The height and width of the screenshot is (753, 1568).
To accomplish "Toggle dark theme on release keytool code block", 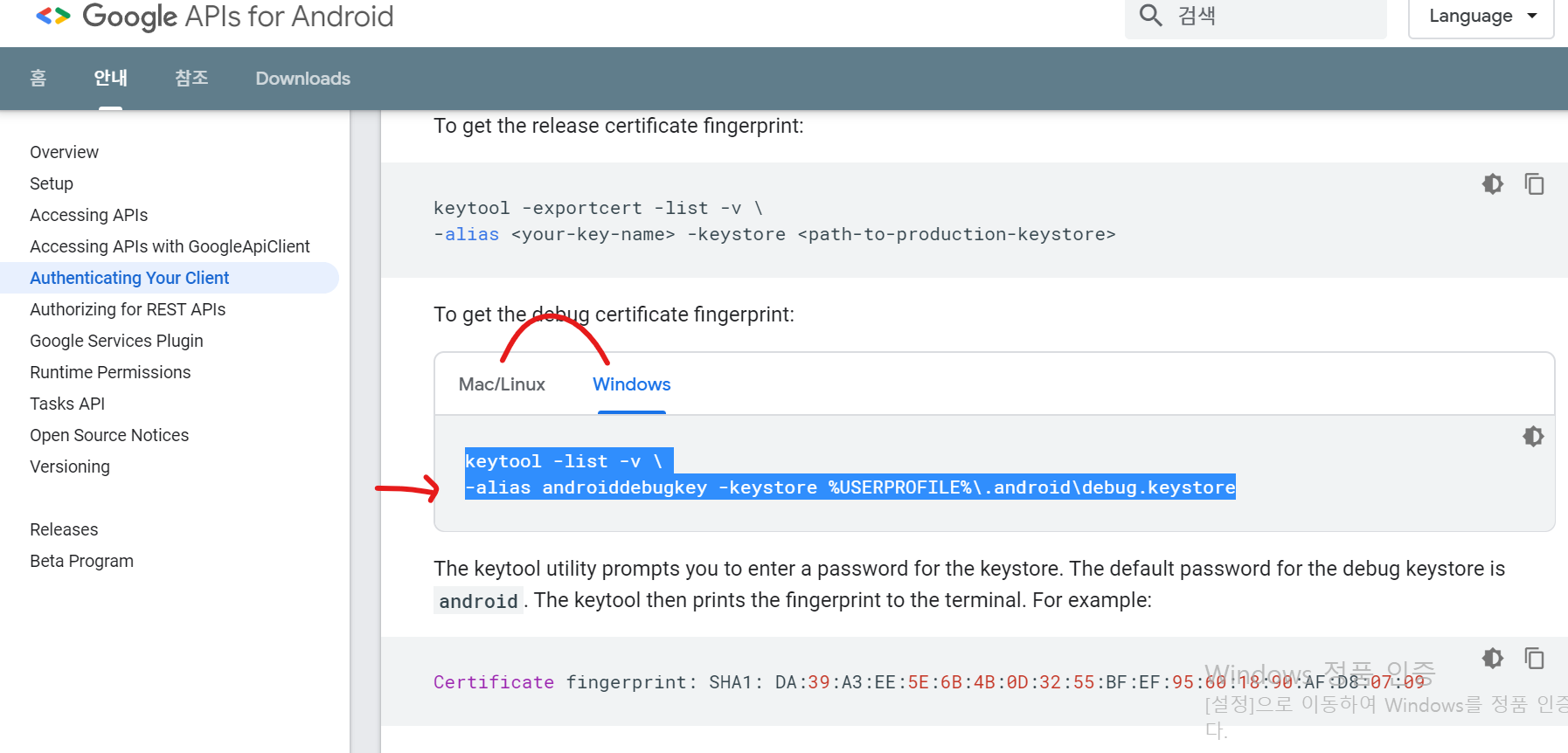I will coord(1493,183).
